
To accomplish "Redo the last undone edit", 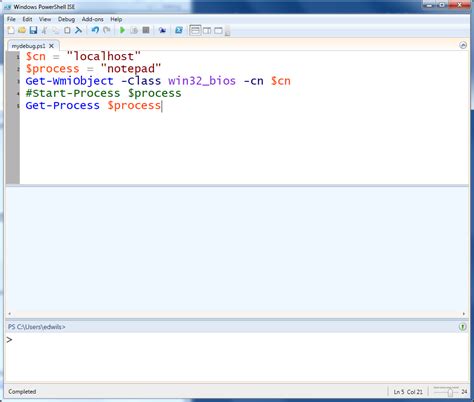I will coord(107,30).
